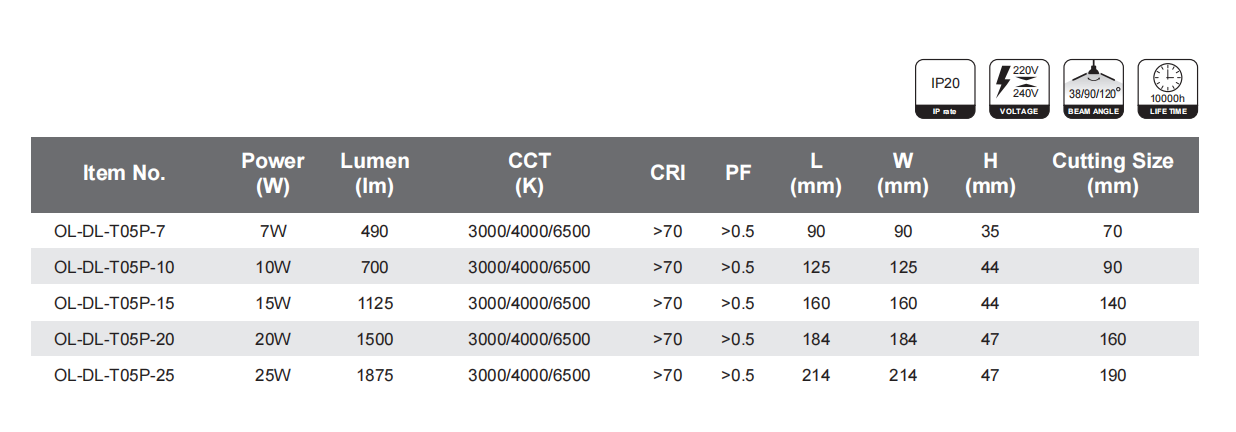Select the 25W power cell
Image resolution: width=1236 pixels, height=432 pixels.
273,376
